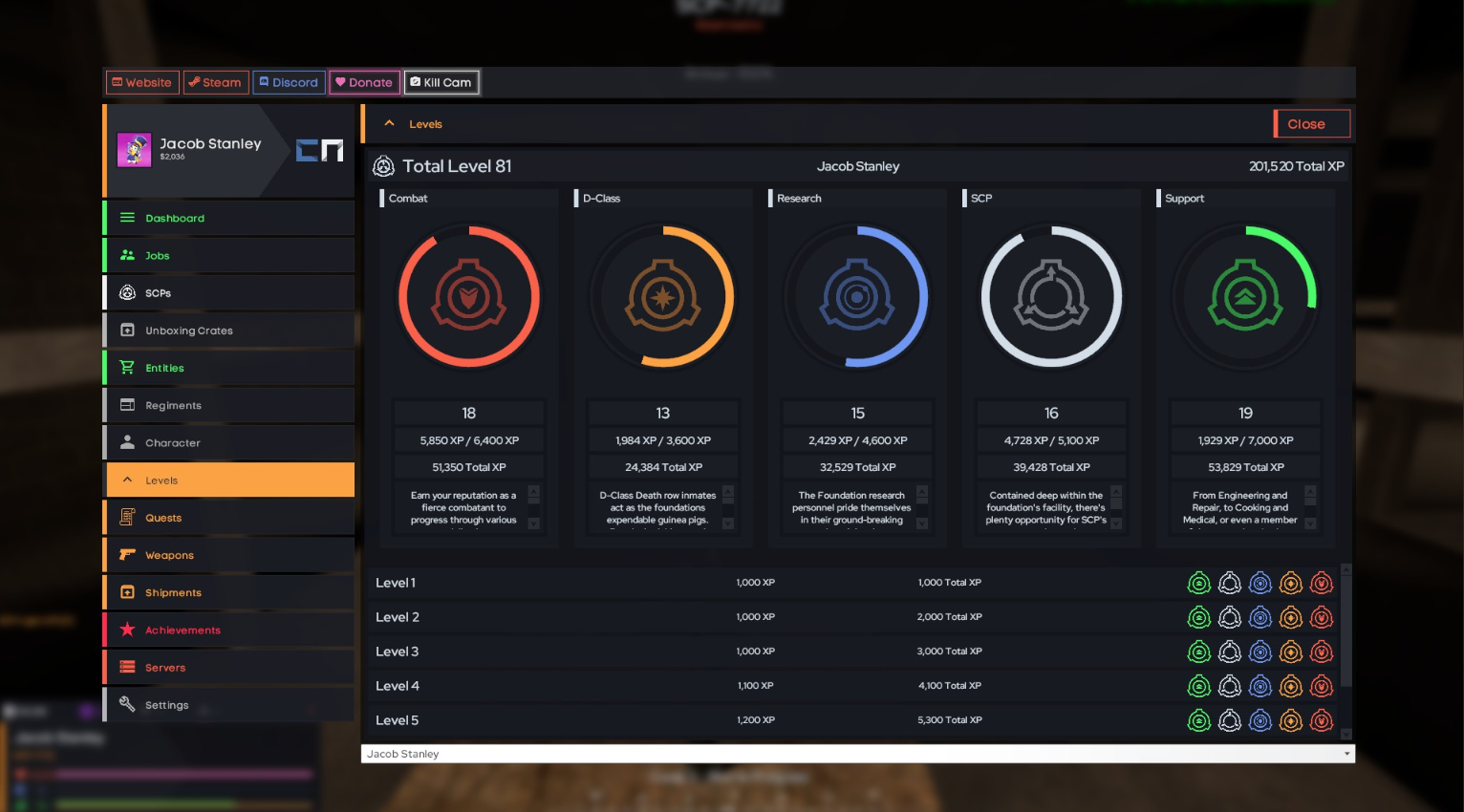Open the Jacob Stanley player dropdown
1464x812 pixels.
click(858, 754)
